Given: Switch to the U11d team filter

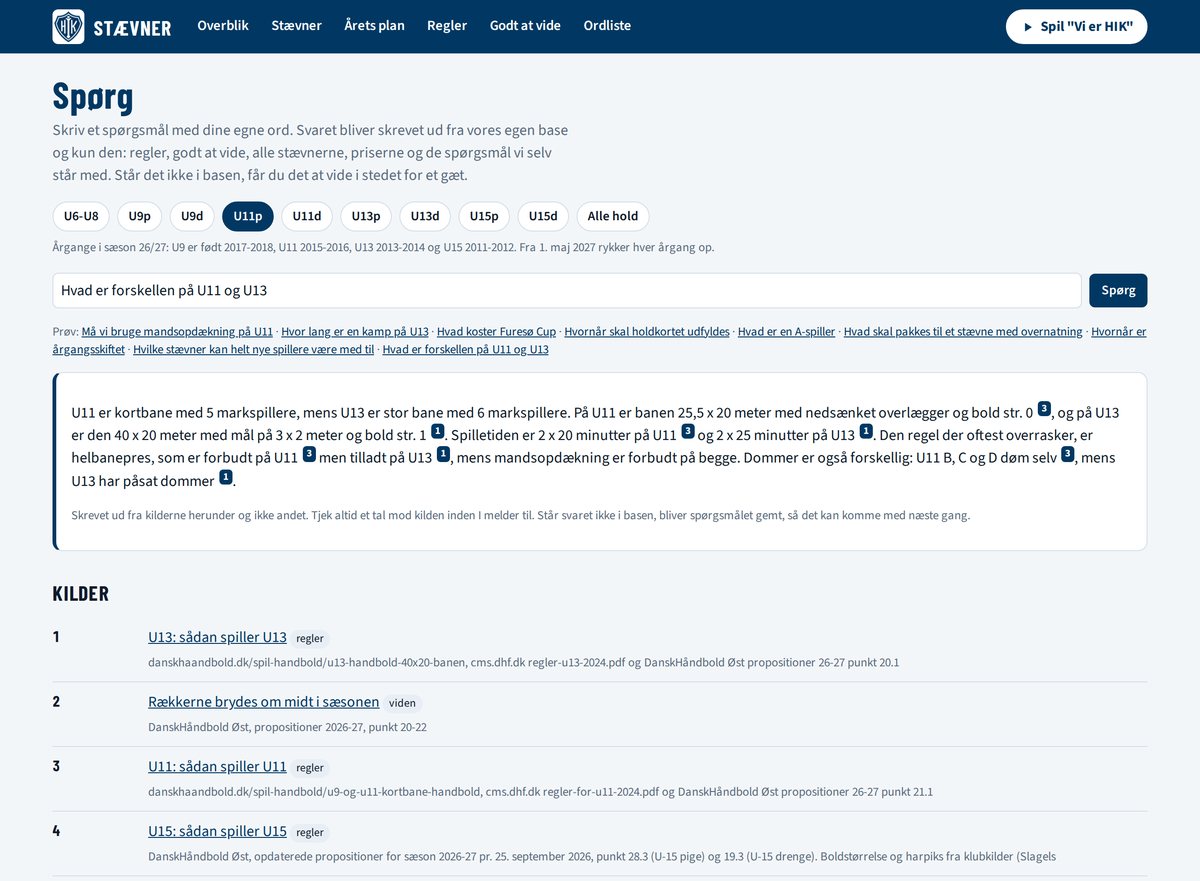Looking at the screenshot, I should [307, 216].
